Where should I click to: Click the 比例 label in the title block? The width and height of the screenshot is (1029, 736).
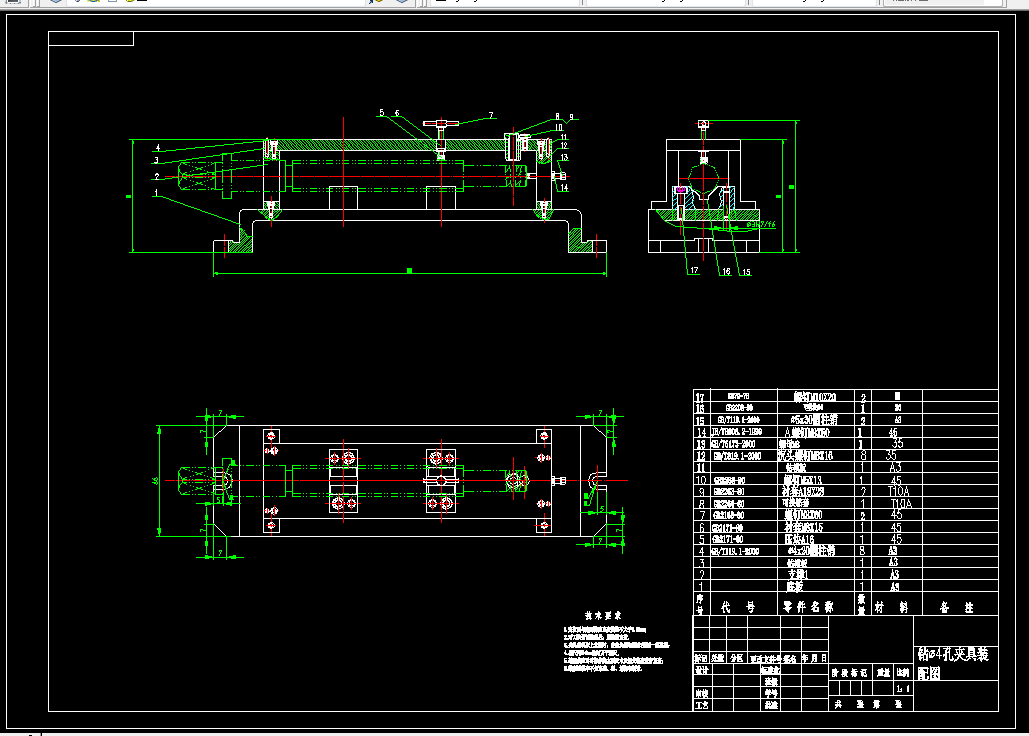pyautogui.click(x=903, y=673)
